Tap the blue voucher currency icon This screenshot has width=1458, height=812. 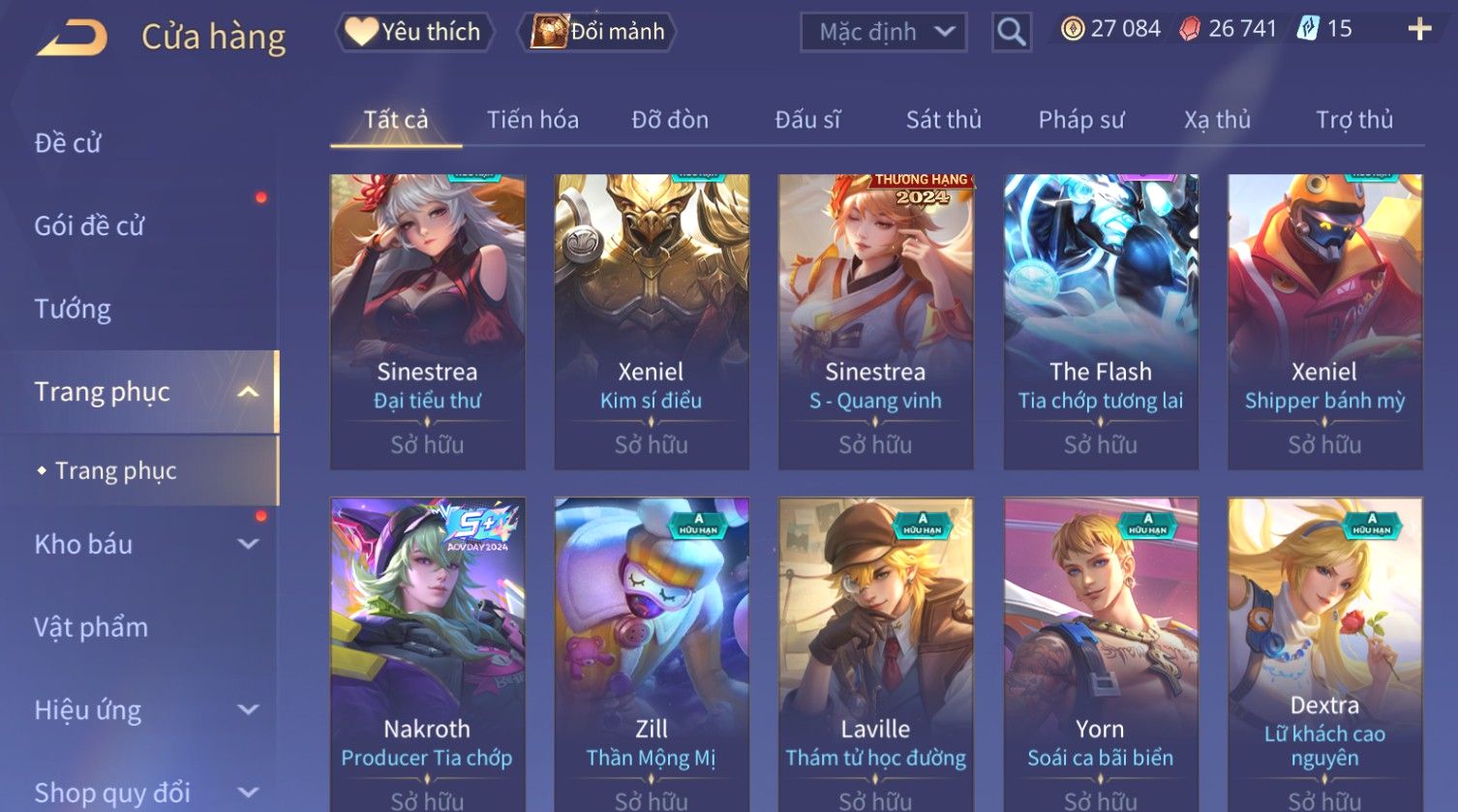(1307, 29)
